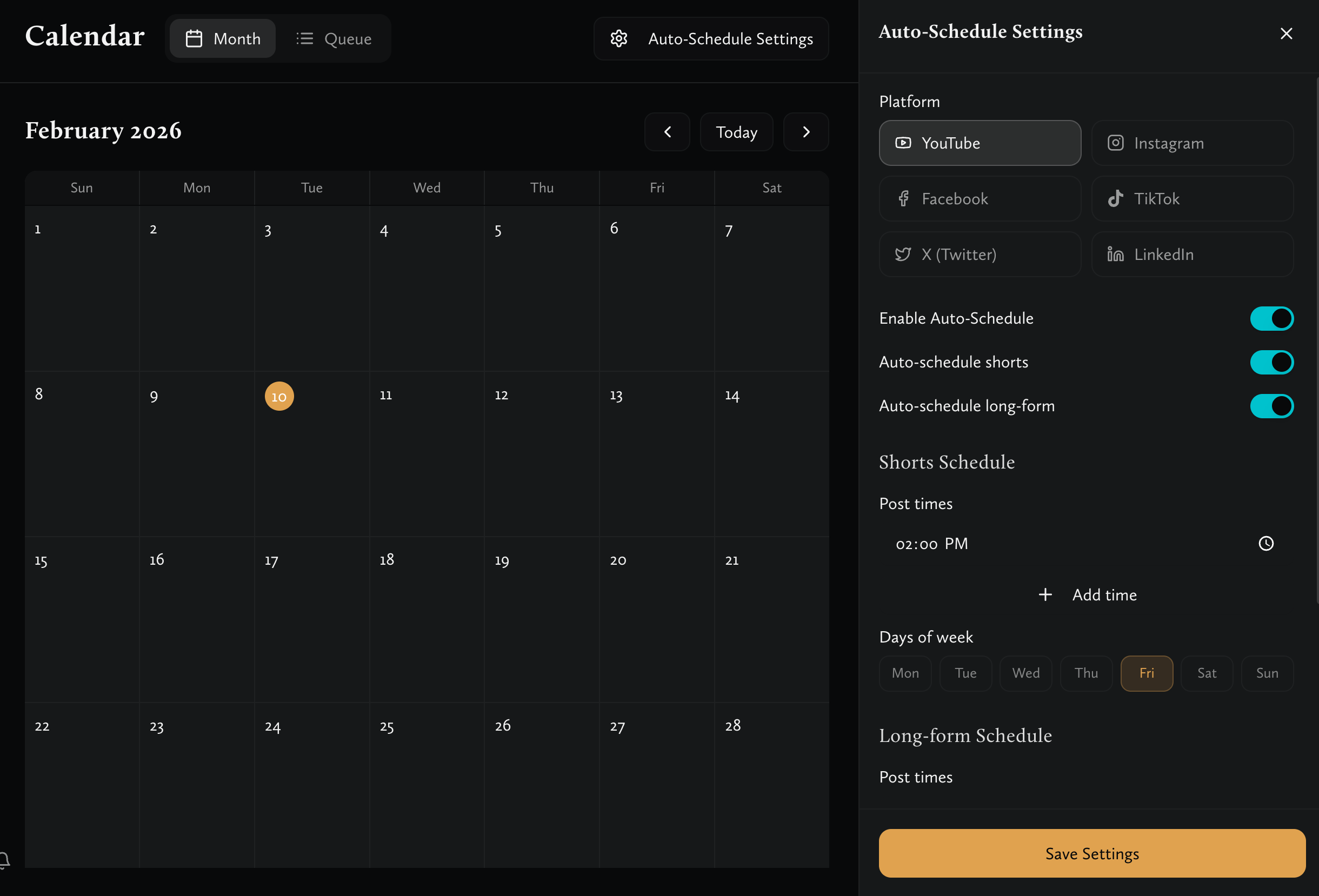The image size is (1319, 896).
Task: Choose the TikTok platform option
Action: pos(1115,199)
